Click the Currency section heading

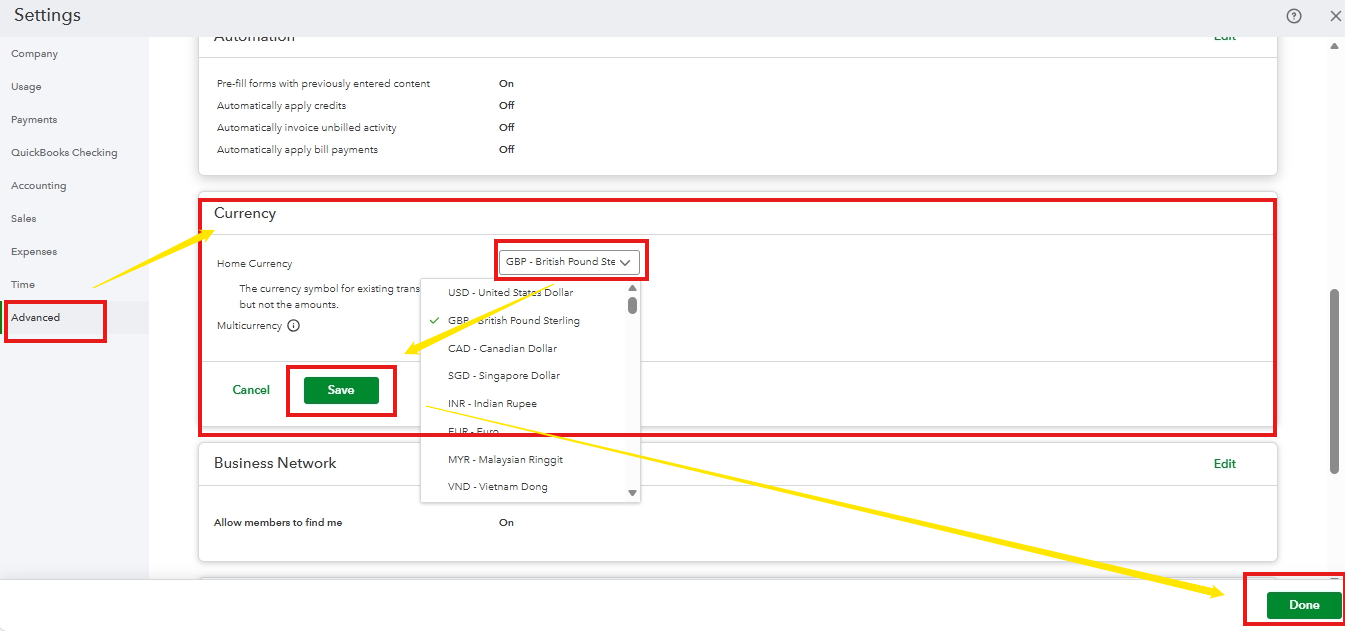pos(245,213)
